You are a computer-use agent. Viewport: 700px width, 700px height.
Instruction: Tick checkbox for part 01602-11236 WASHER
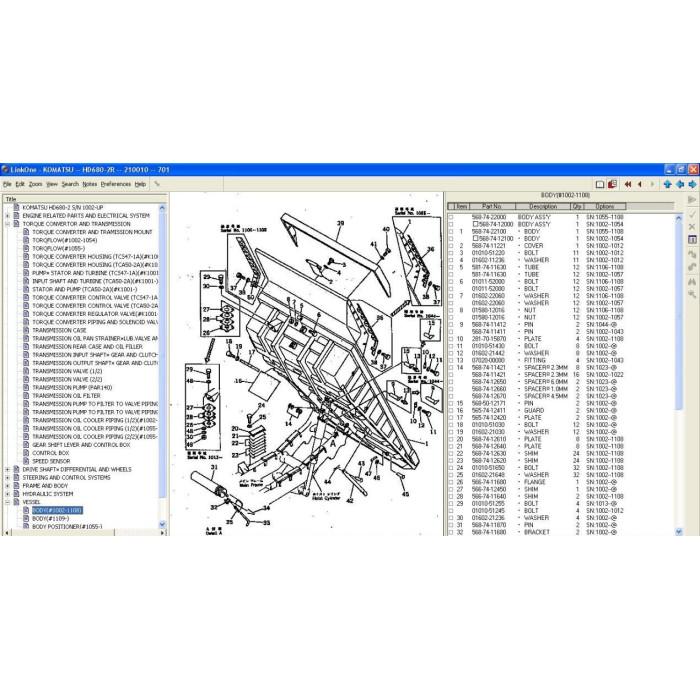(450, 260)
